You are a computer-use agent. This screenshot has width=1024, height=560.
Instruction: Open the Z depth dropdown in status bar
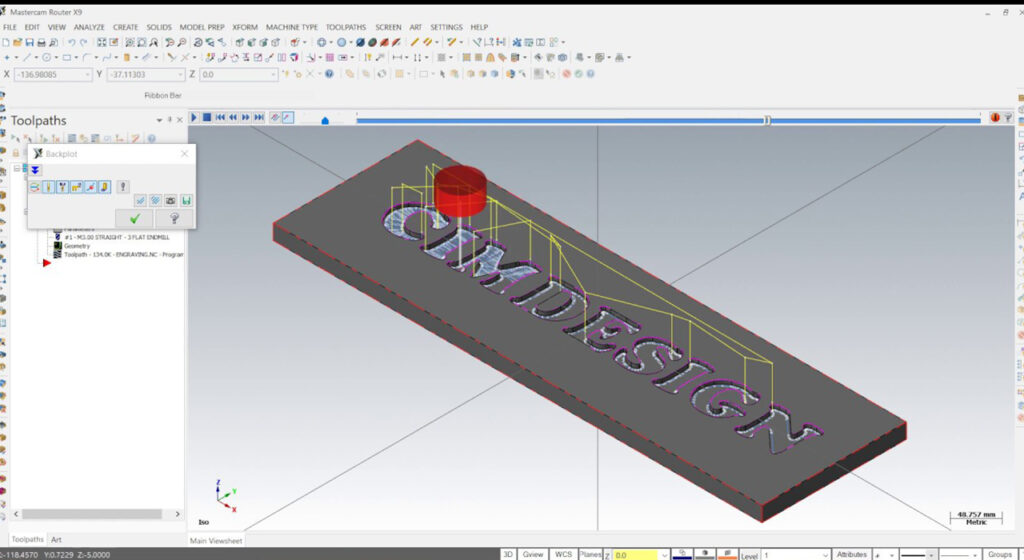664,555
